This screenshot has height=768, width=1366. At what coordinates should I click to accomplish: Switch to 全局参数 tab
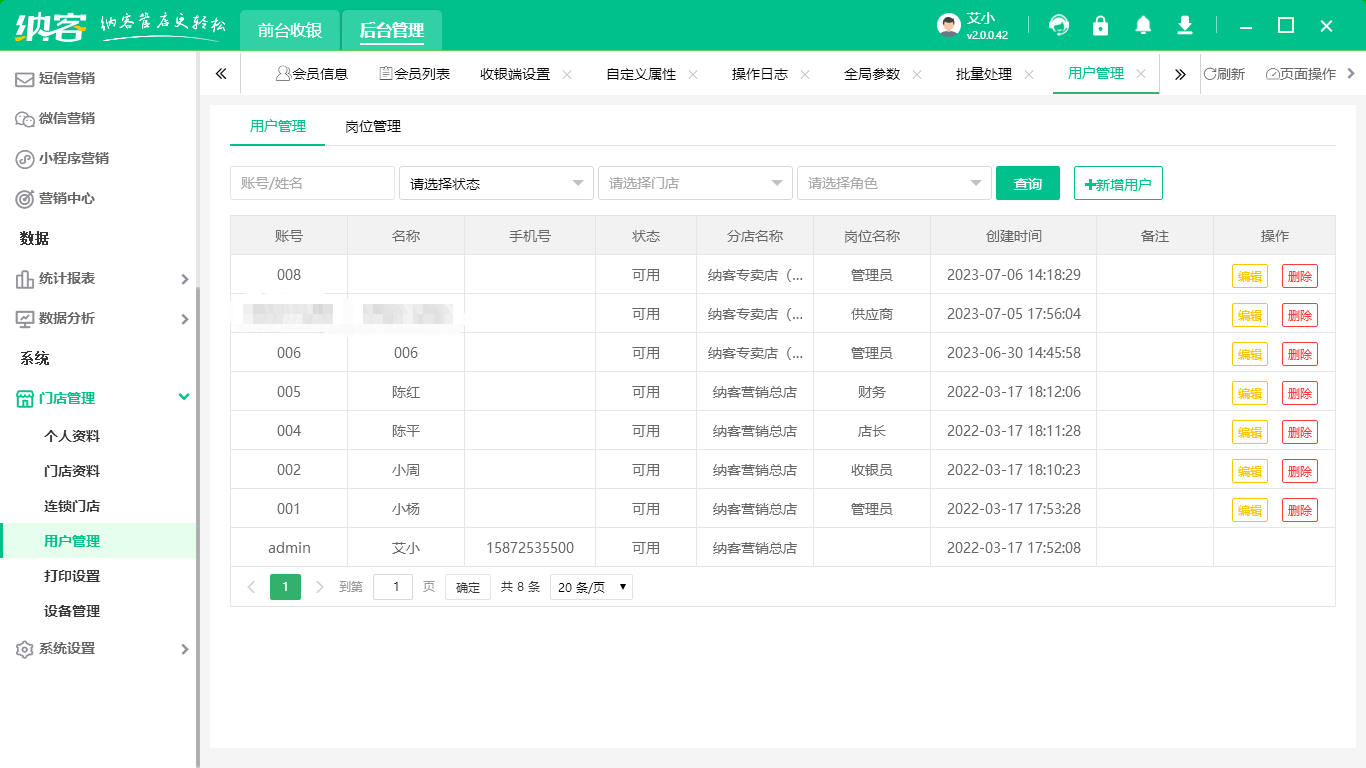click(x=872, y=74)
